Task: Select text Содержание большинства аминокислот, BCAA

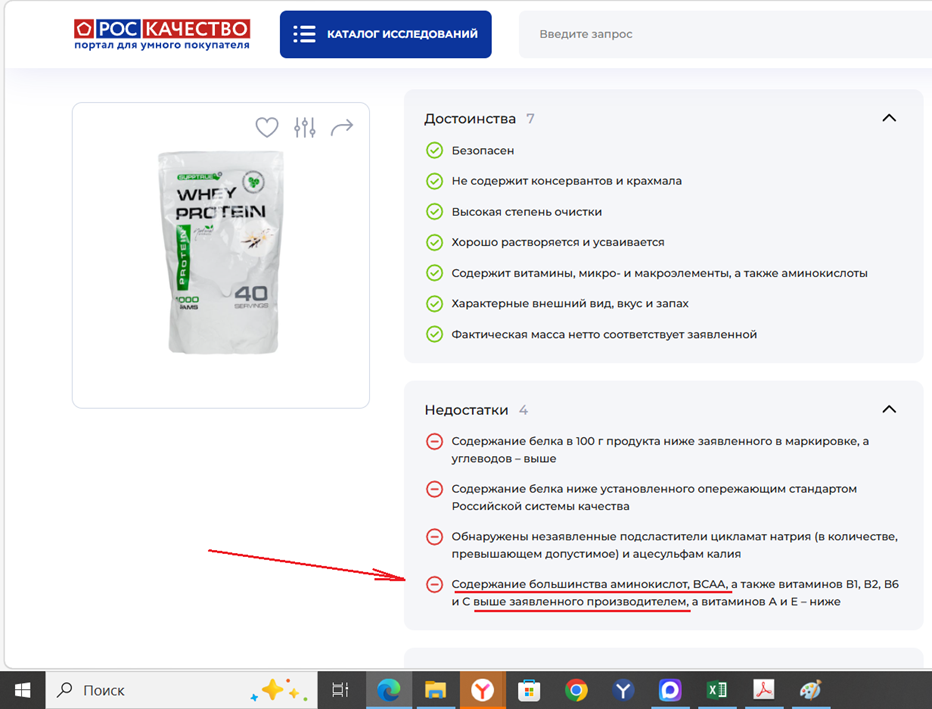Action: 588,584
